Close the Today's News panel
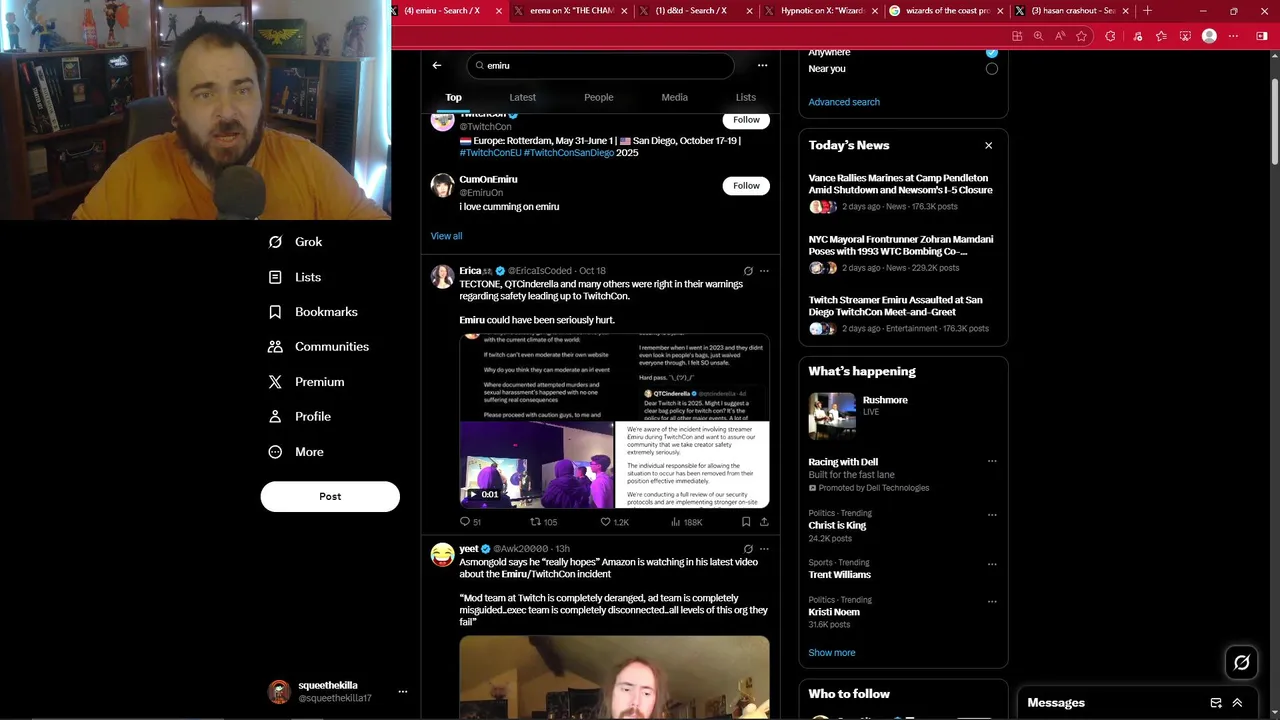 point(988,146)
